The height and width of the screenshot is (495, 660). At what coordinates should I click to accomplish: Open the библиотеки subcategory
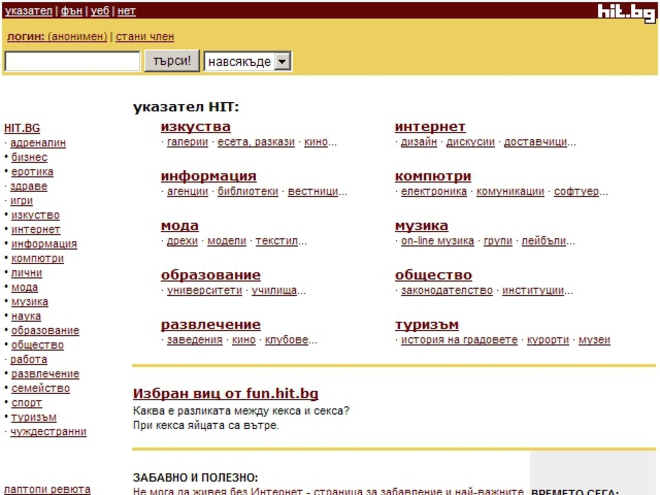click(248, 192)
